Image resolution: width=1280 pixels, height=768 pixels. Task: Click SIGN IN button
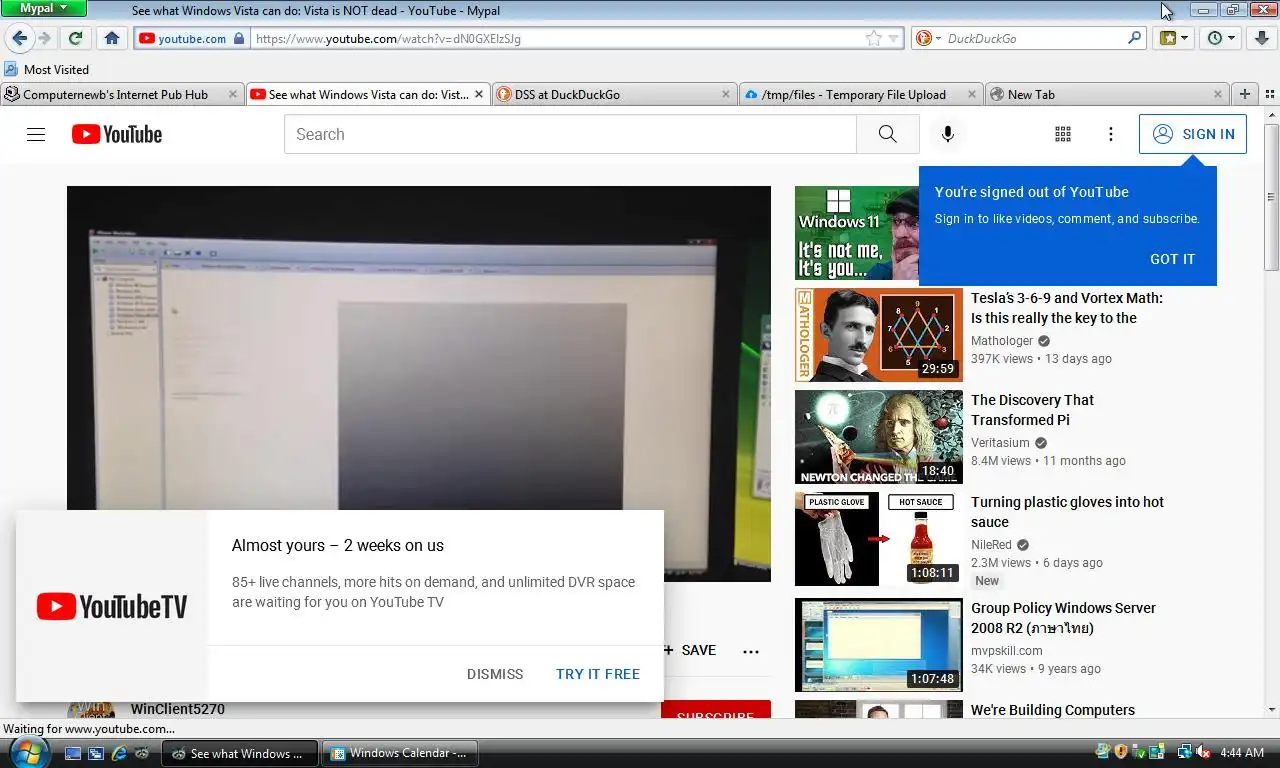pyautogui.click(x=1193, y=134)
